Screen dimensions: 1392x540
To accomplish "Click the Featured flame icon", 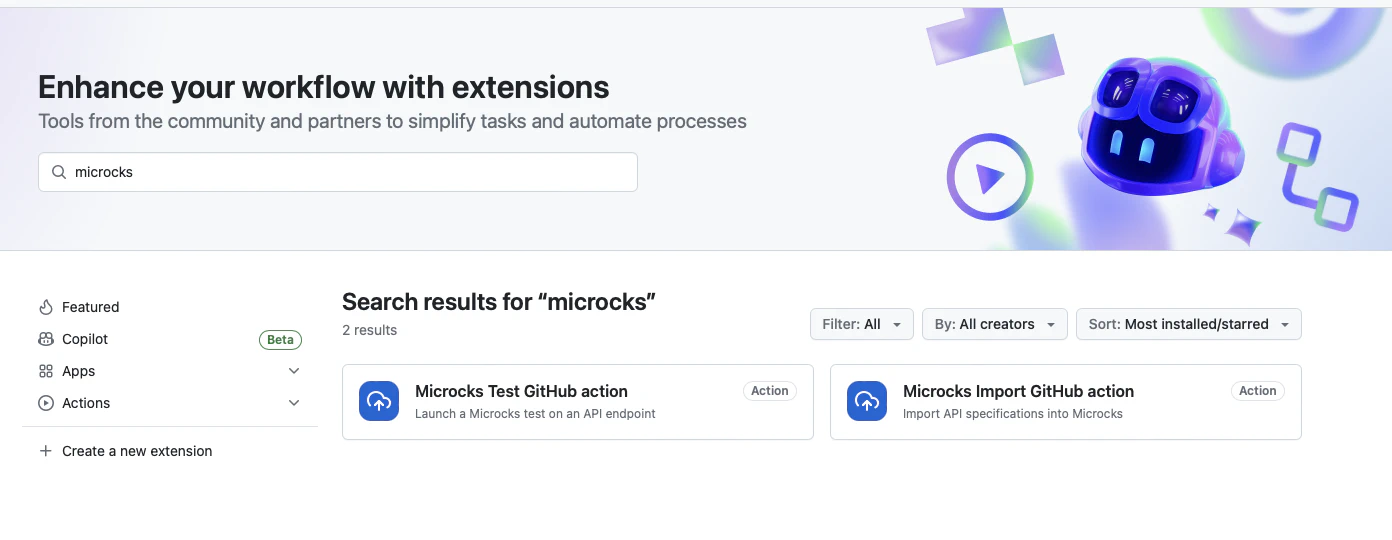I will coord(46,307).
